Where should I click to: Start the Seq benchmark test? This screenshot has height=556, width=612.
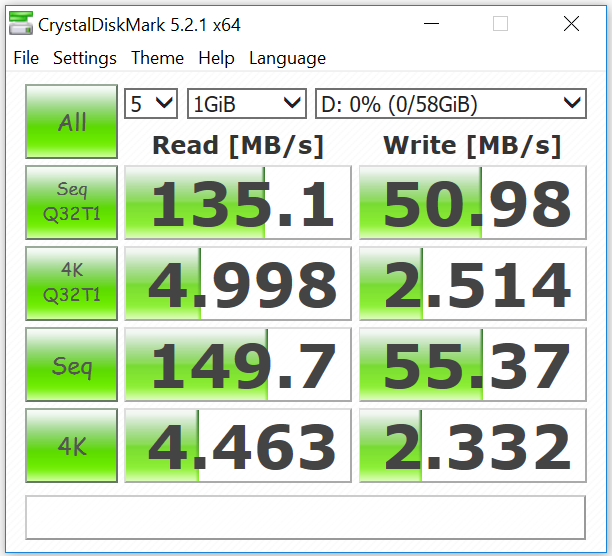pos(71,365)
